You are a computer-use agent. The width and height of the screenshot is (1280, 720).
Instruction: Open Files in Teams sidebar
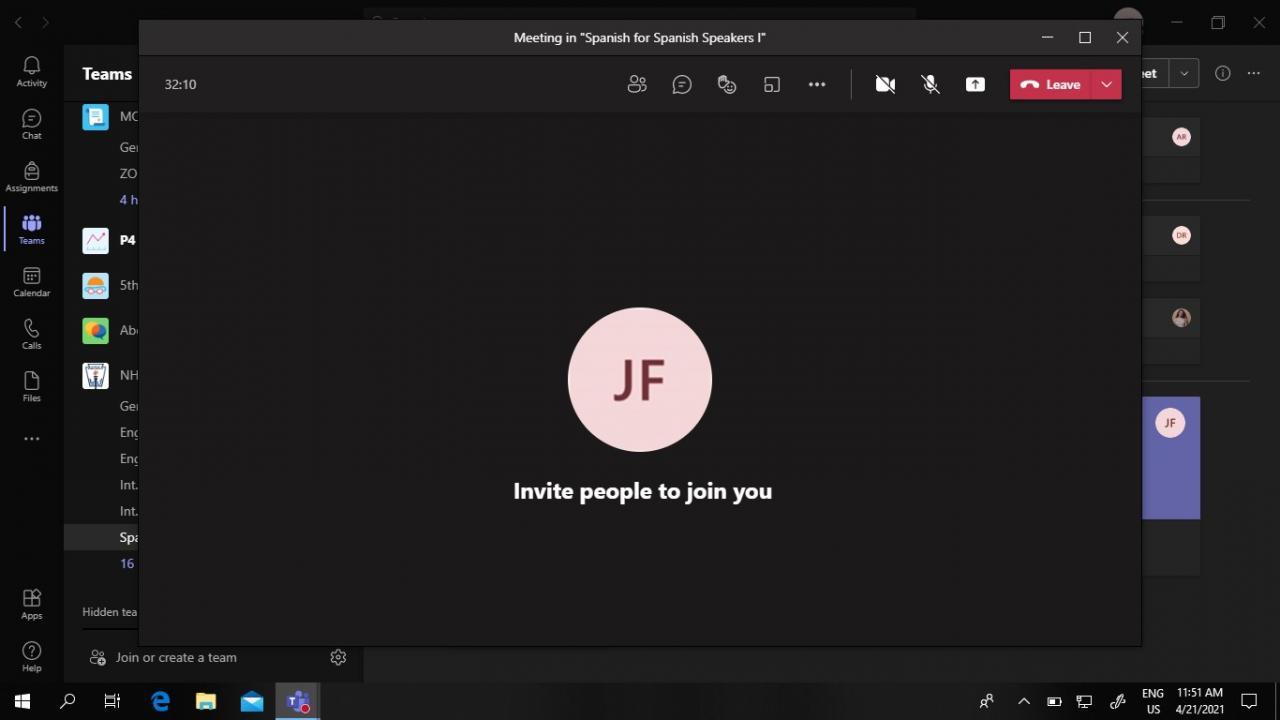32,387
